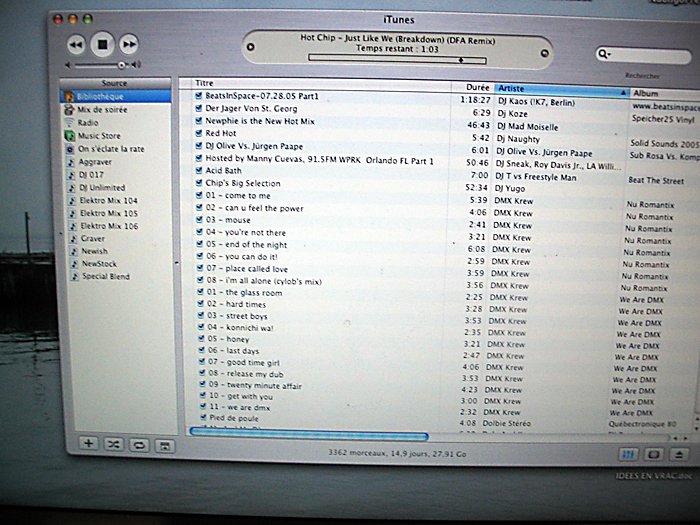Sort by the Durée column header
Image resolution: width=700 pixels, height=525 pixels.
coord(473,87)
